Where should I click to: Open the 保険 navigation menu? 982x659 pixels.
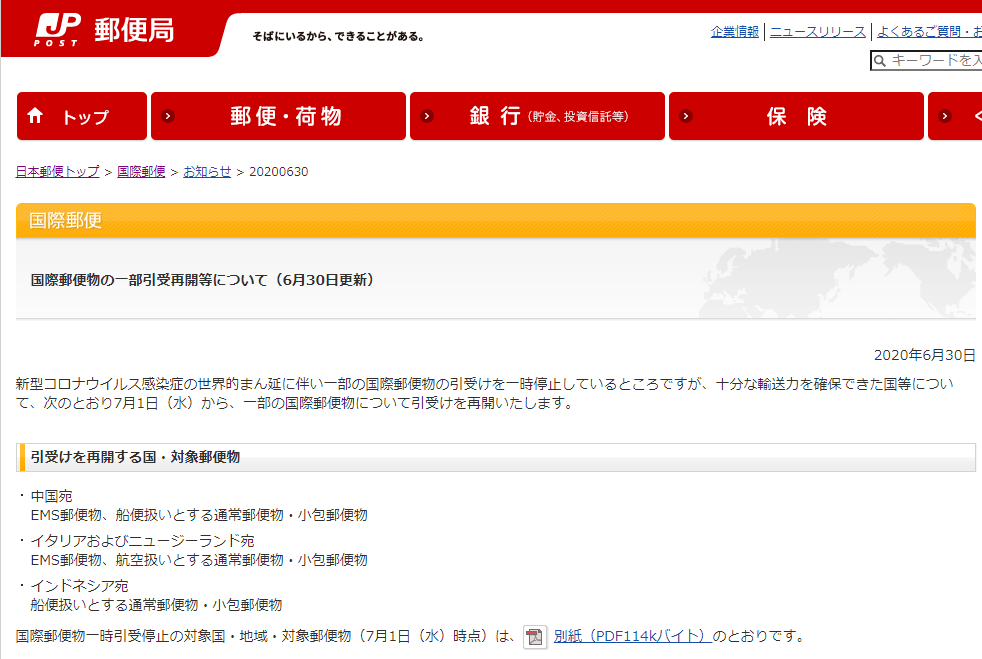(x=797, y=117)
